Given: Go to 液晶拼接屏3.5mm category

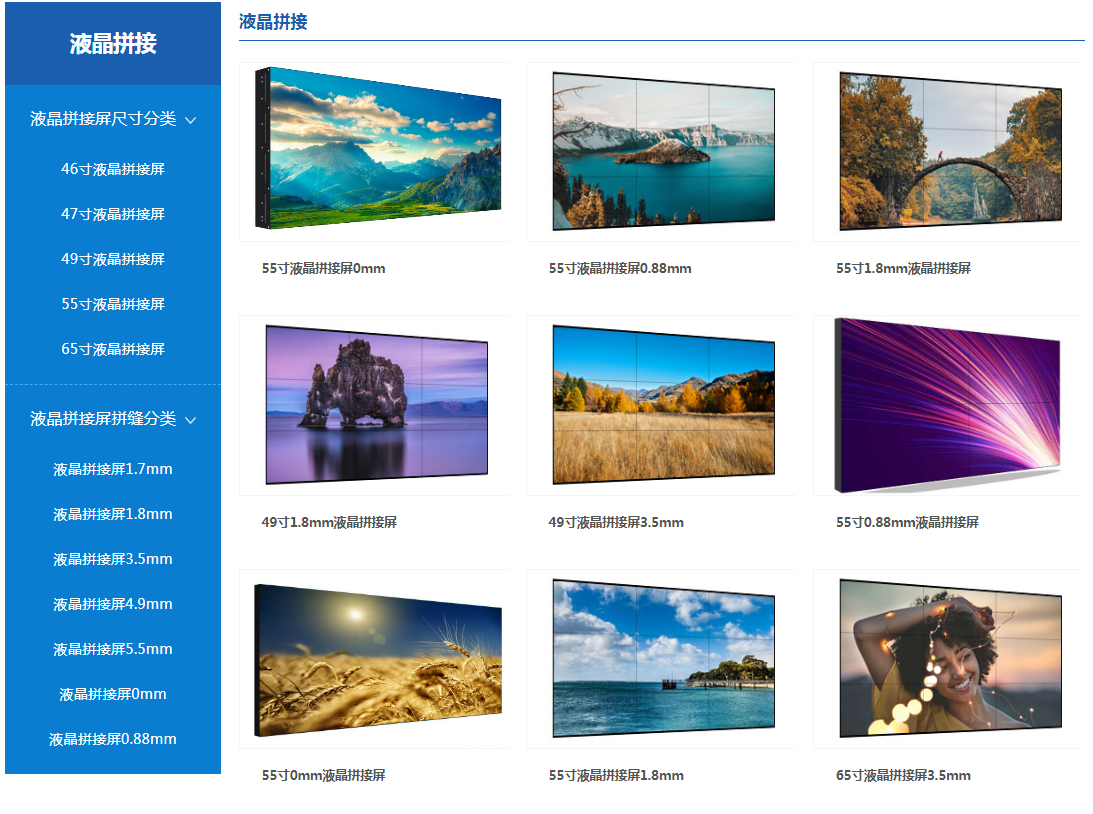Looking at the screenshot, I should click(113, 559).
